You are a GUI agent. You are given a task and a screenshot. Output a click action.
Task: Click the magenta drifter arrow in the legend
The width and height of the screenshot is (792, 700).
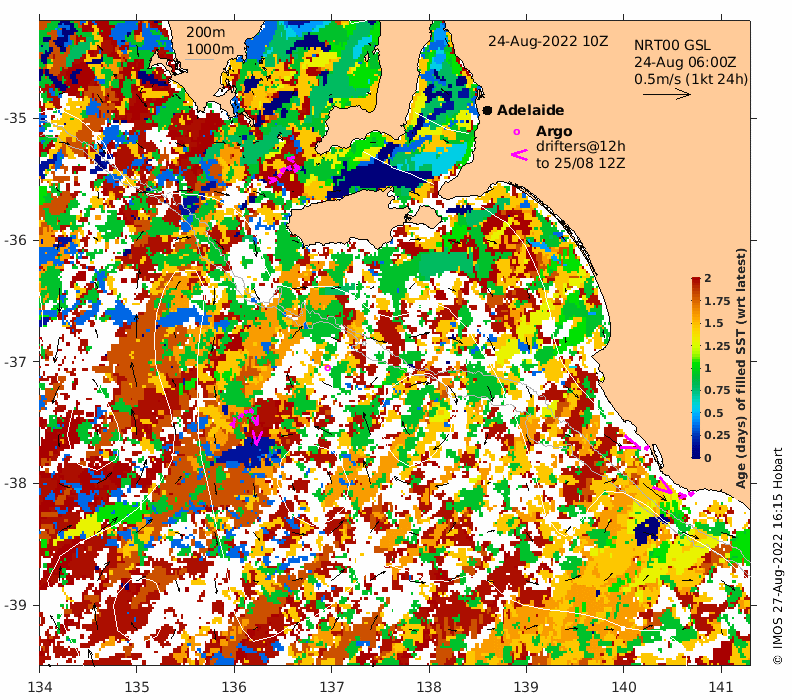click(x=519, y=155)
